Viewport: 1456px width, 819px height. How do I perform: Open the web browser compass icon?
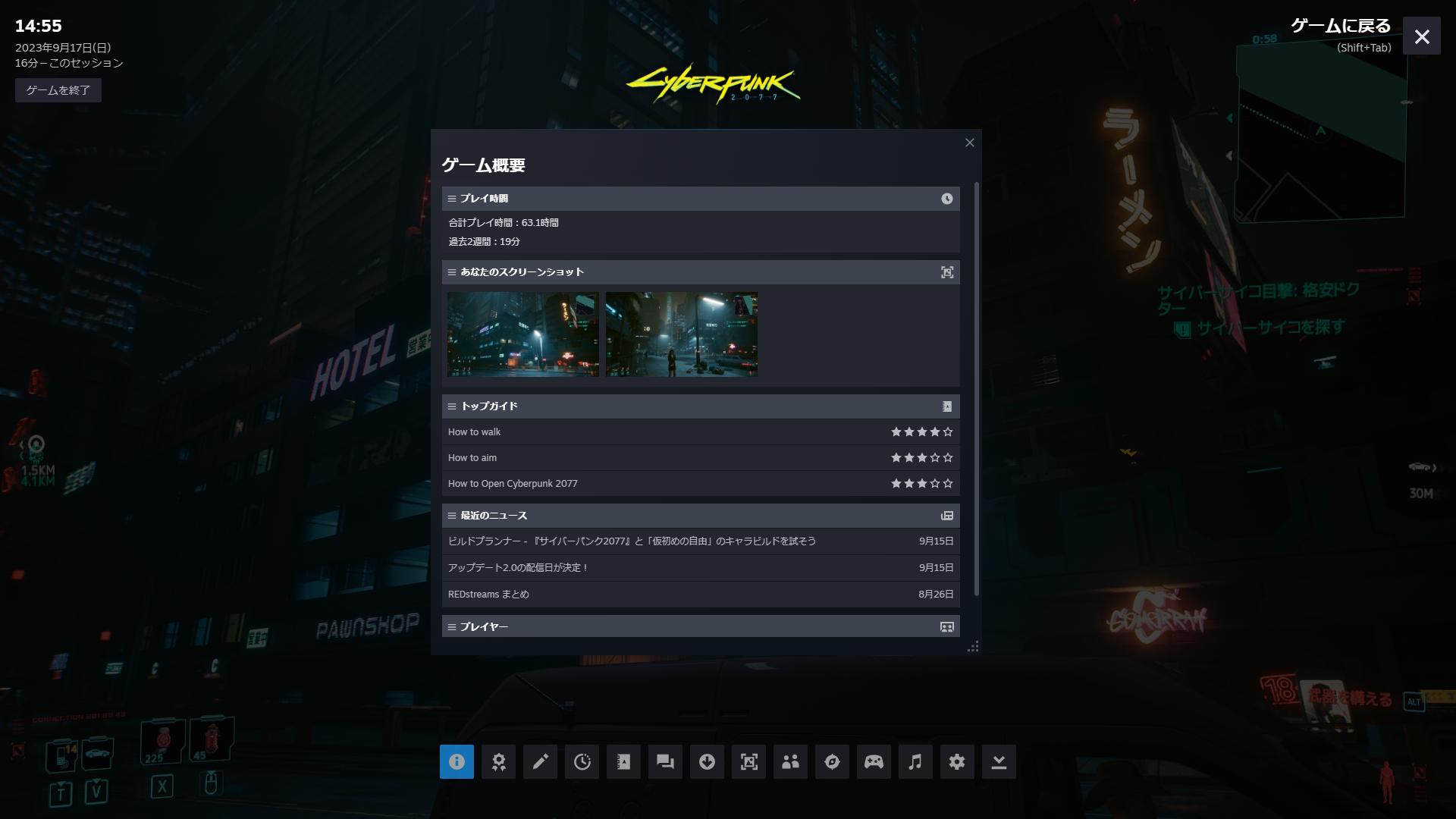[832, 761]
